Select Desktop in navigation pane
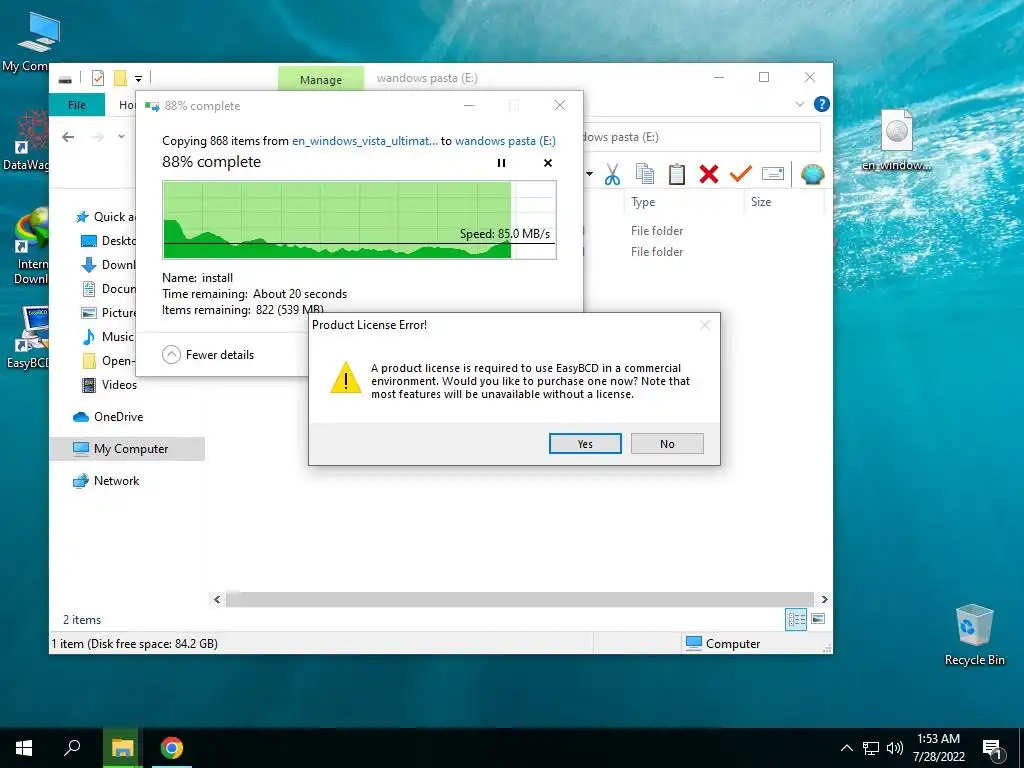Viewport: 1024px width, 768px height. [x=110, y=241]
